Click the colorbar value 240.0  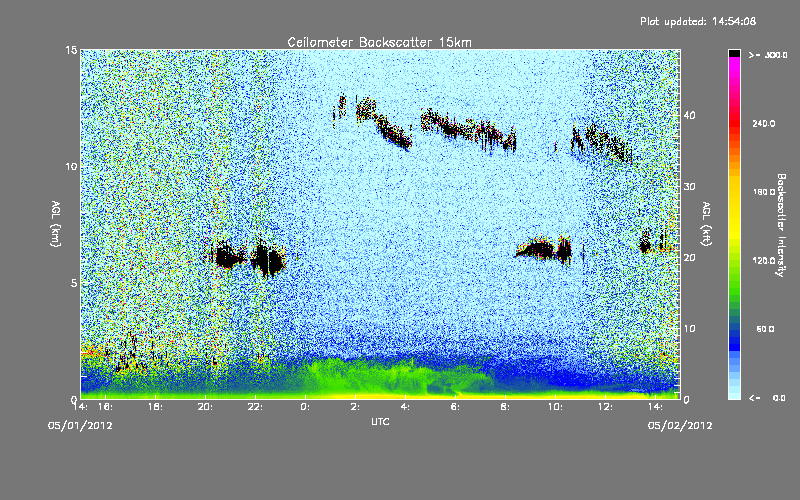pos(764,124)
